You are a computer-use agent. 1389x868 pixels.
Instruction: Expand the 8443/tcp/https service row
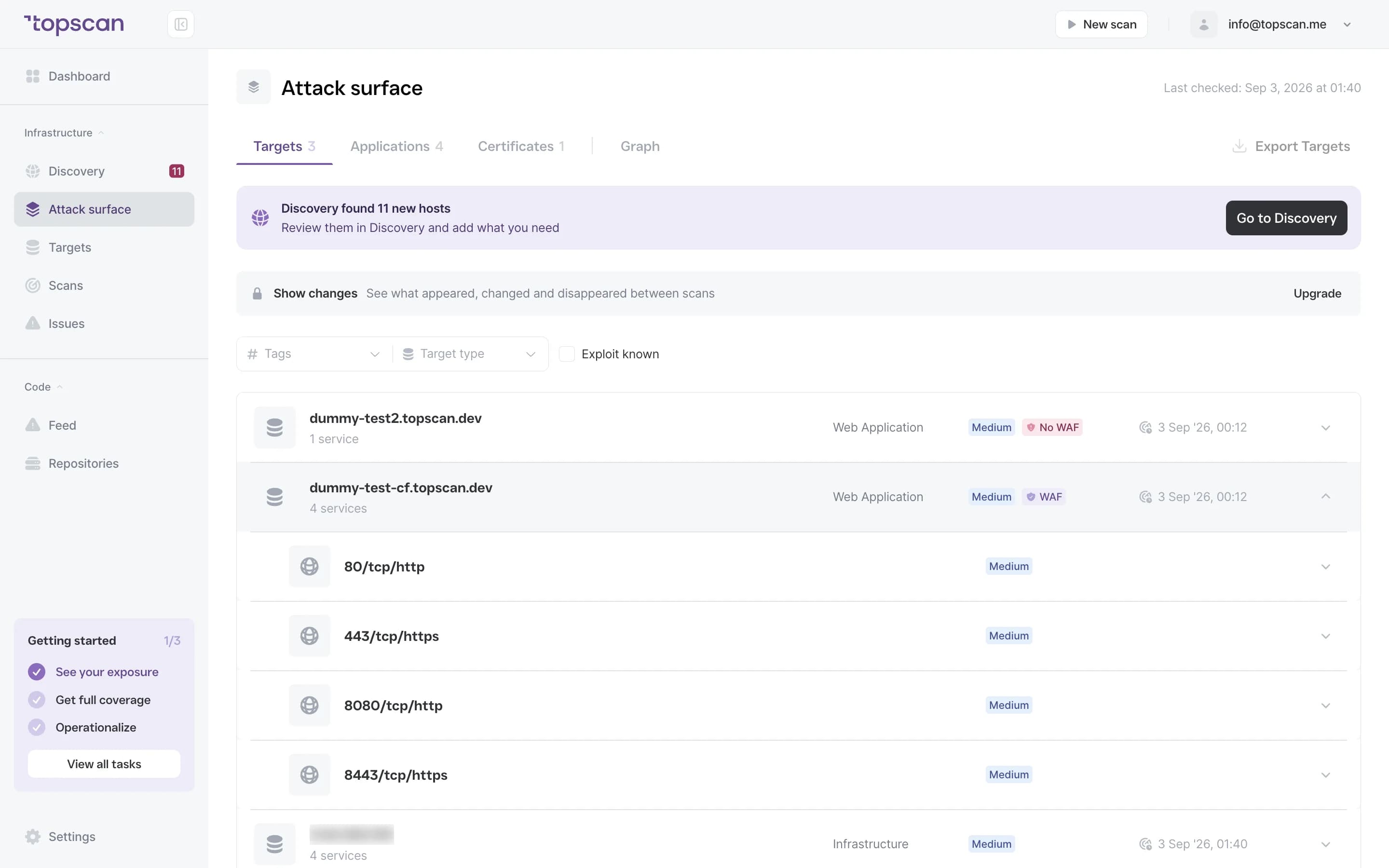pos(1325,775)
